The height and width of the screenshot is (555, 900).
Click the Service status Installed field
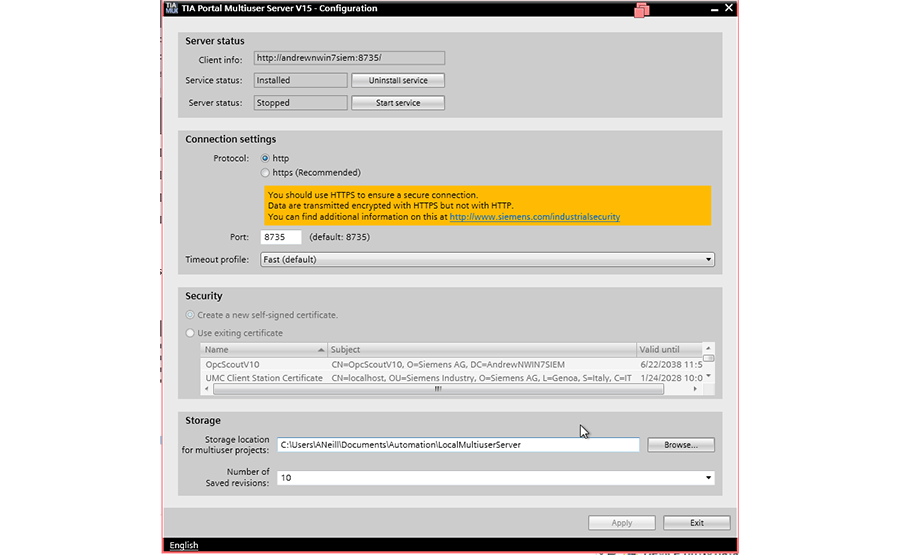[x=300, y=80]
